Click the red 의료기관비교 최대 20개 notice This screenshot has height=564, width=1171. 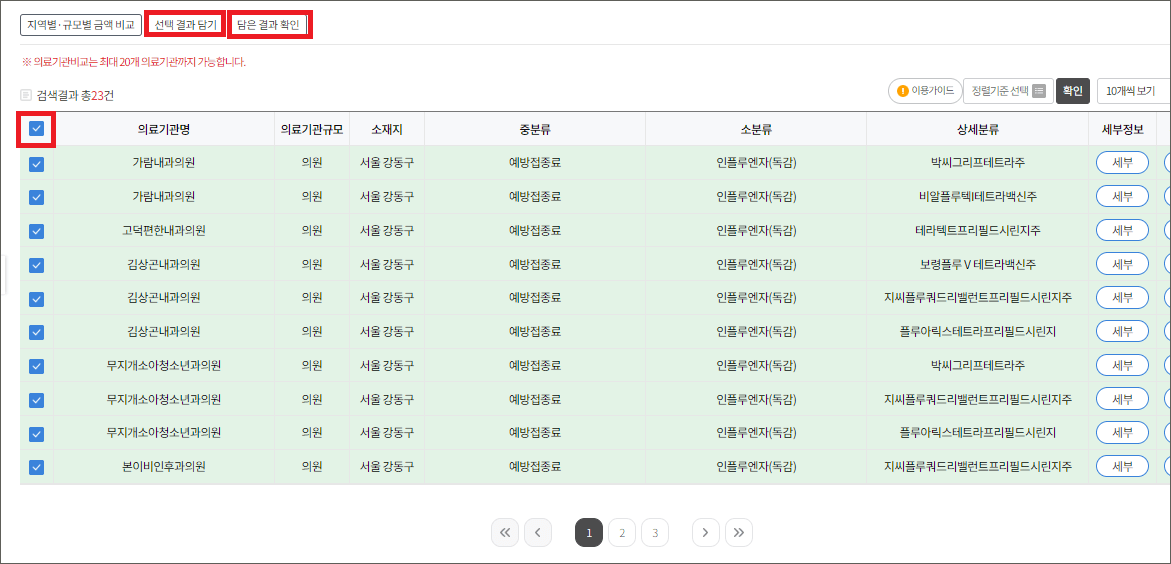coord(134,62)
